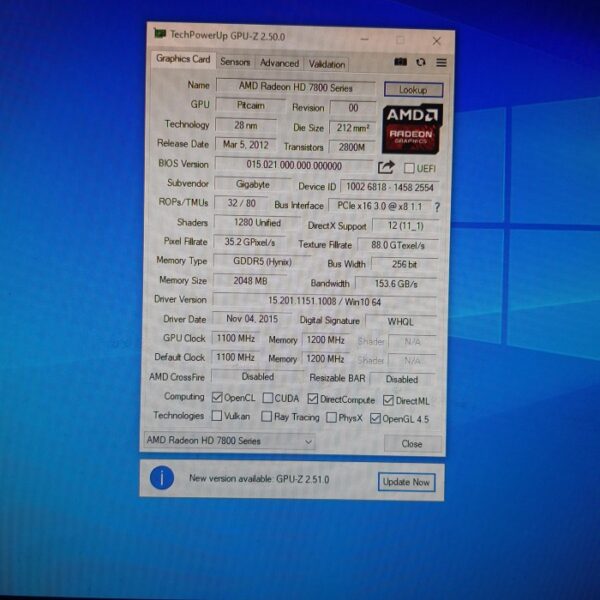Click the ROPs/TMUs value 32 / 80
600x600 pixels.
[241, 203]
